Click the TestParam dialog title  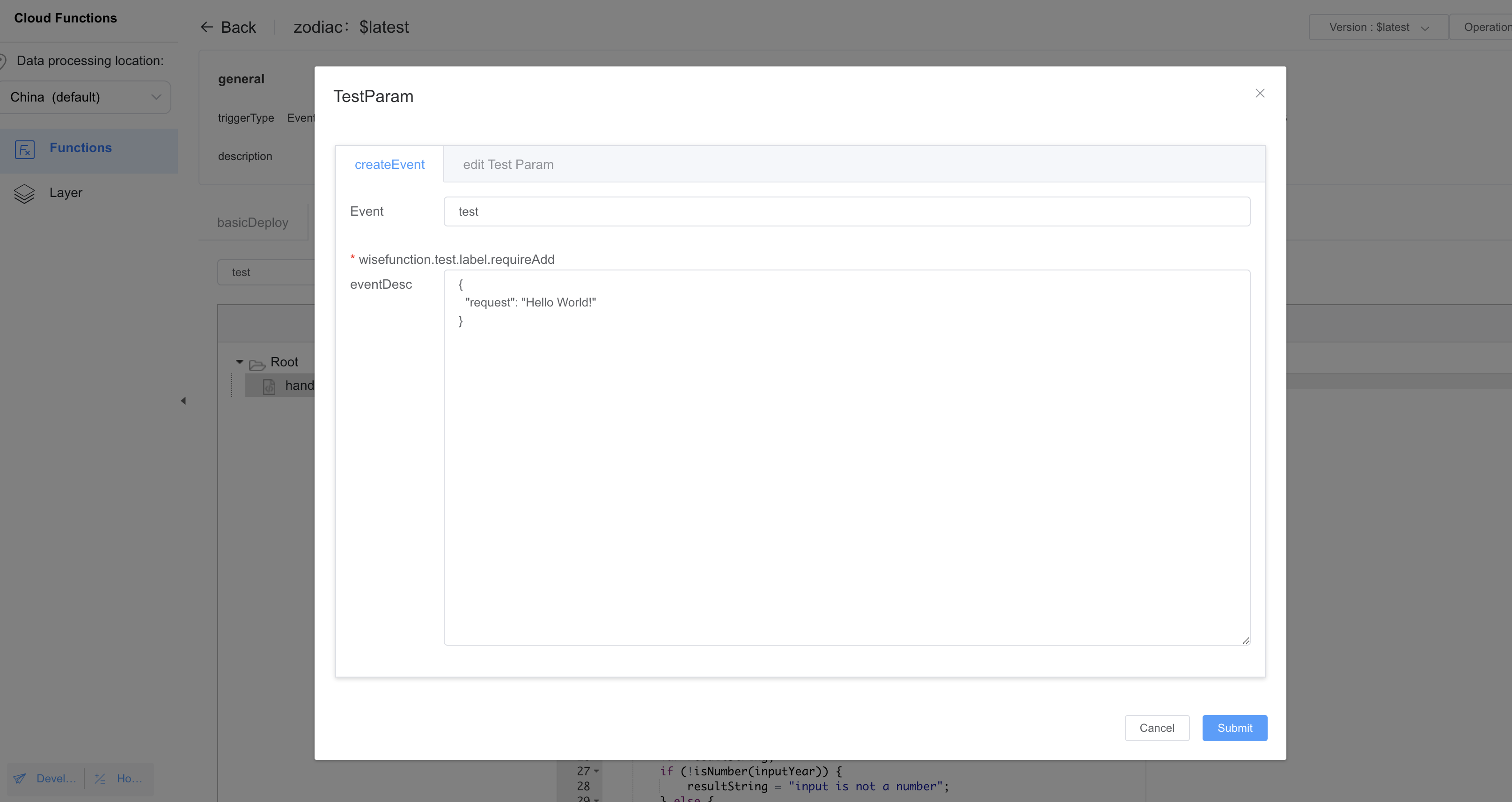click(x=373, y=96)
